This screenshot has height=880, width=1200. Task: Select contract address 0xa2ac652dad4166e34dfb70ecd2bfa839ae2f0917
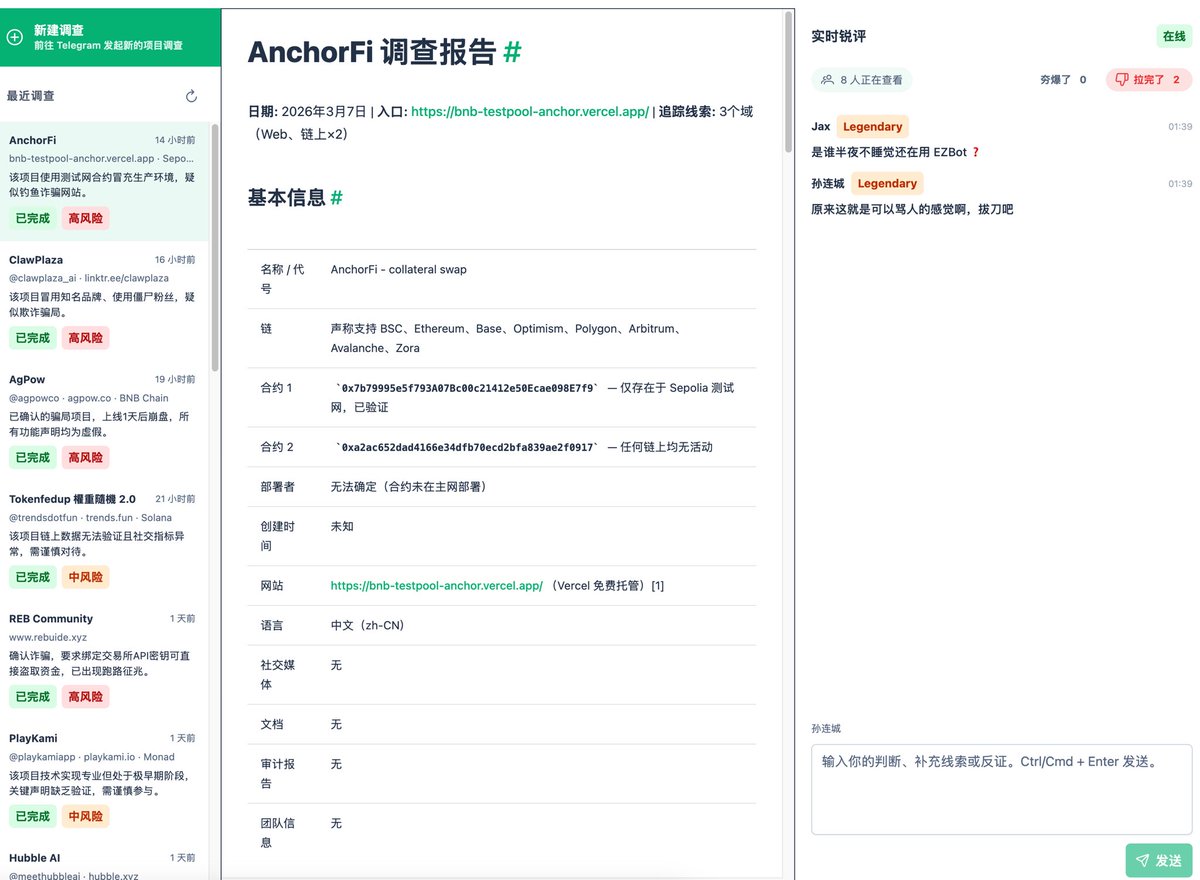pyautogui.click(x=467, y=447)
